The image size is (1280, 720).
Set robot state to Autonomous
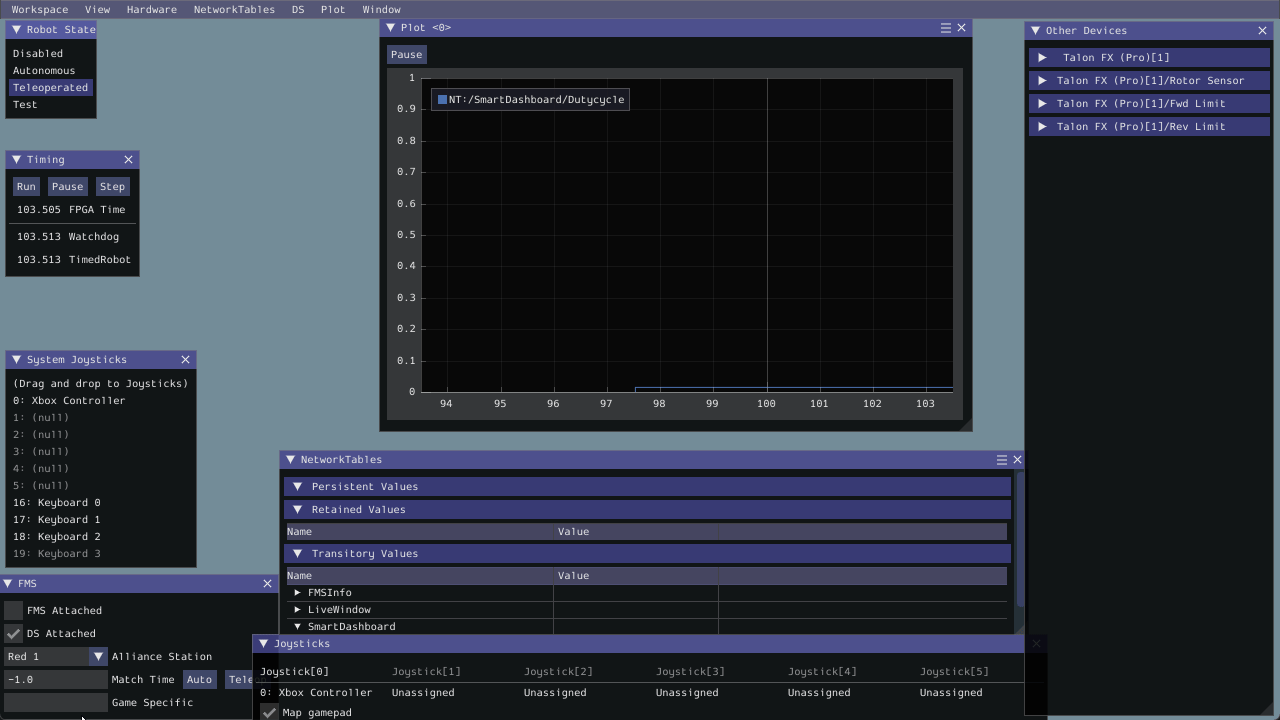tap(44, 70)
